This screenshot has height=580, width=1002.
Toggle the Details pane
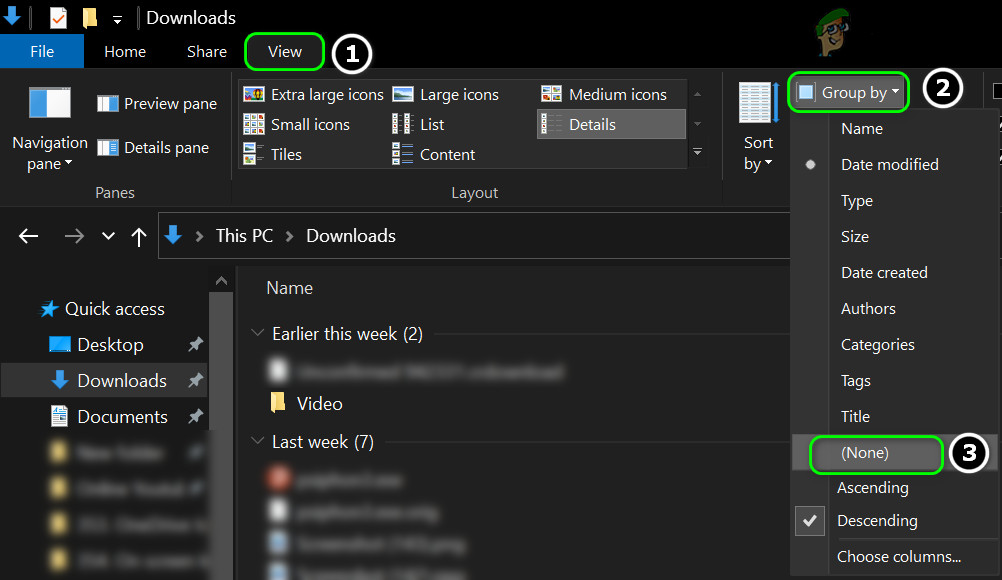(153, 147)
